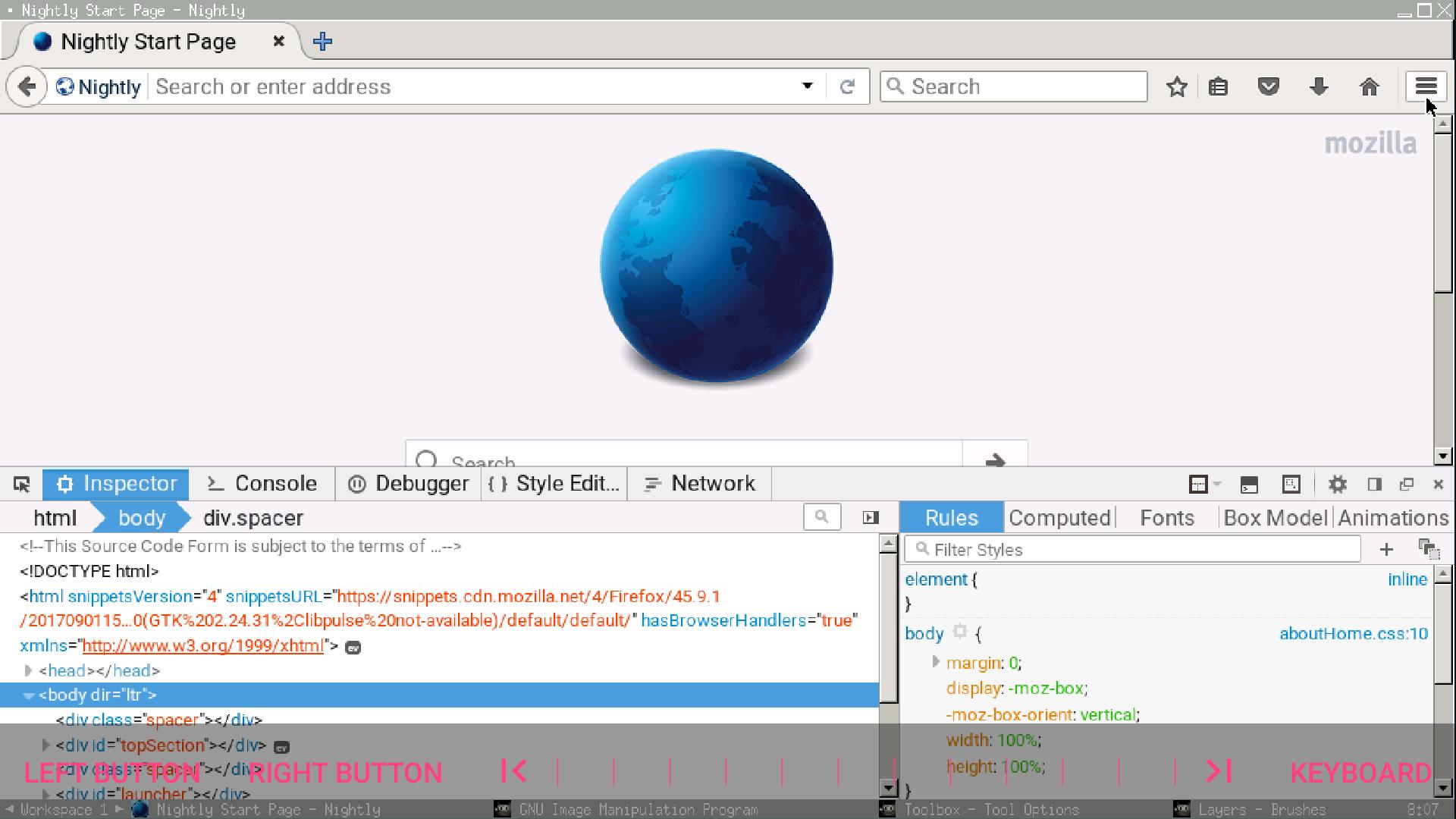This screenshot has height=819, width=1456.
Task: Follow the w3.org xhtml namespace link
Action: 202,645
